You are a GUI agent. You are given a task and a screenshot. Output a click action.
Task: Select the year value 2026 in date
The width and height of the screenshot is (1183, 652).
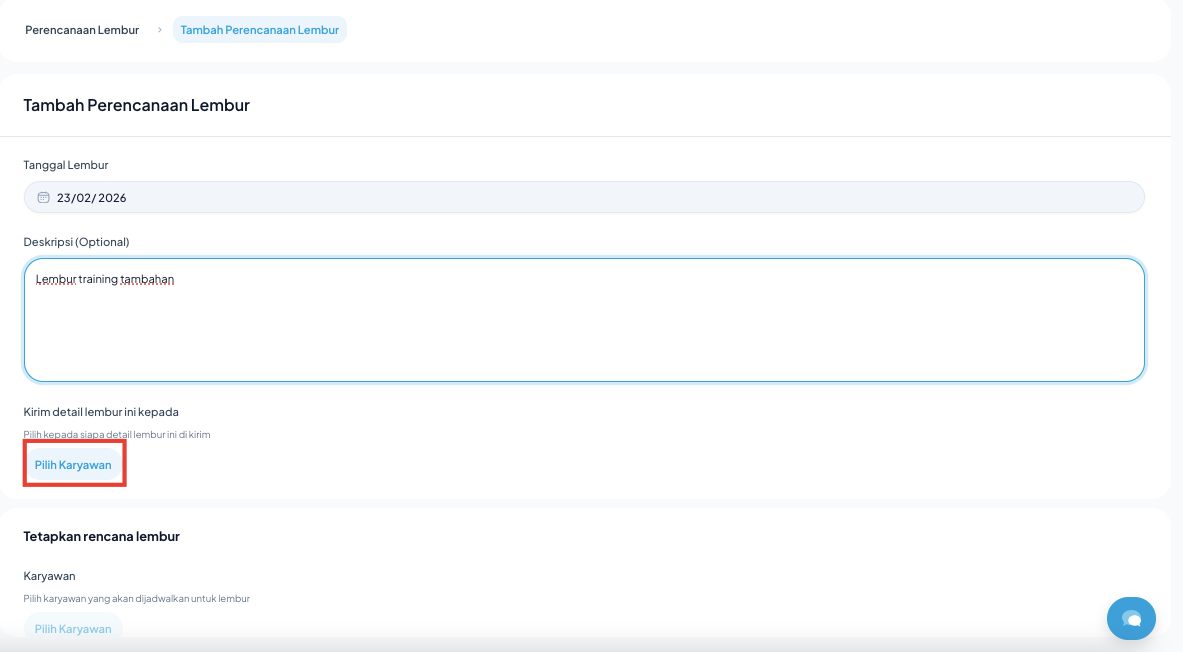(112, 198)
